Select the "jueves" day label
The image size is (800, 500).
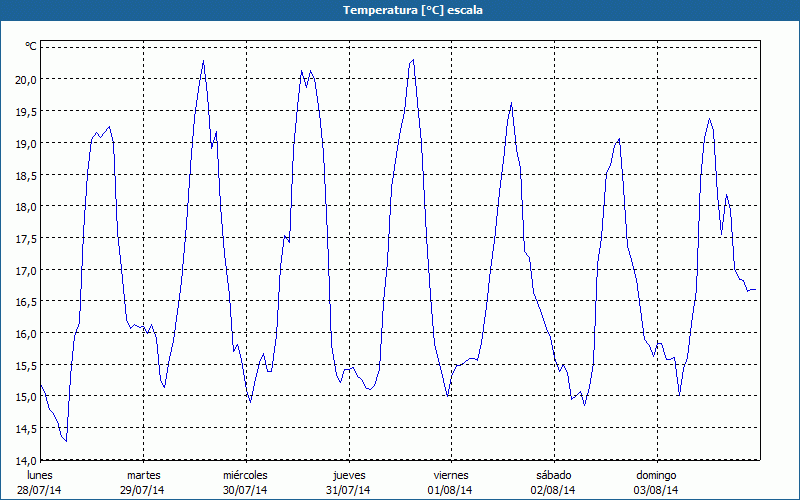[x=348, y=475]
